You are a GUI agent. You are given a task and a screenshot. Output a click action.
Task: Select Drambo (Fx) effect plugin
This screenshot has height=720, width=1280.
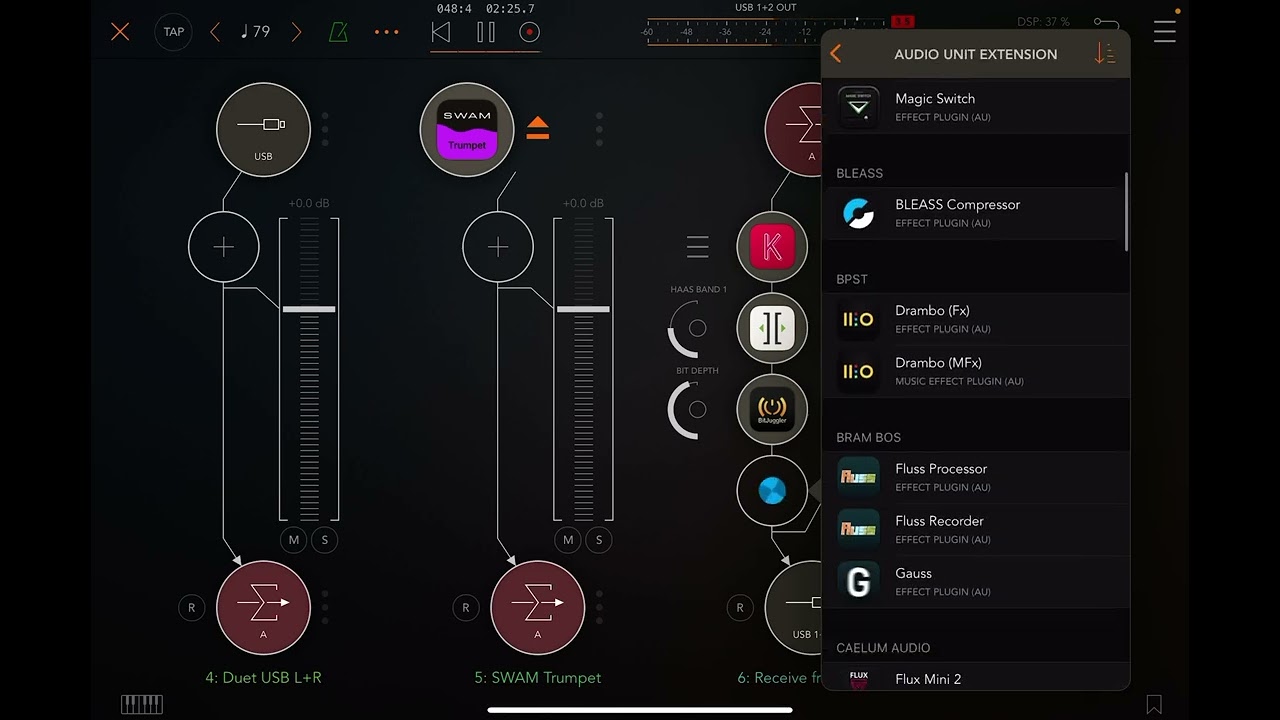(x=976, y=319)
